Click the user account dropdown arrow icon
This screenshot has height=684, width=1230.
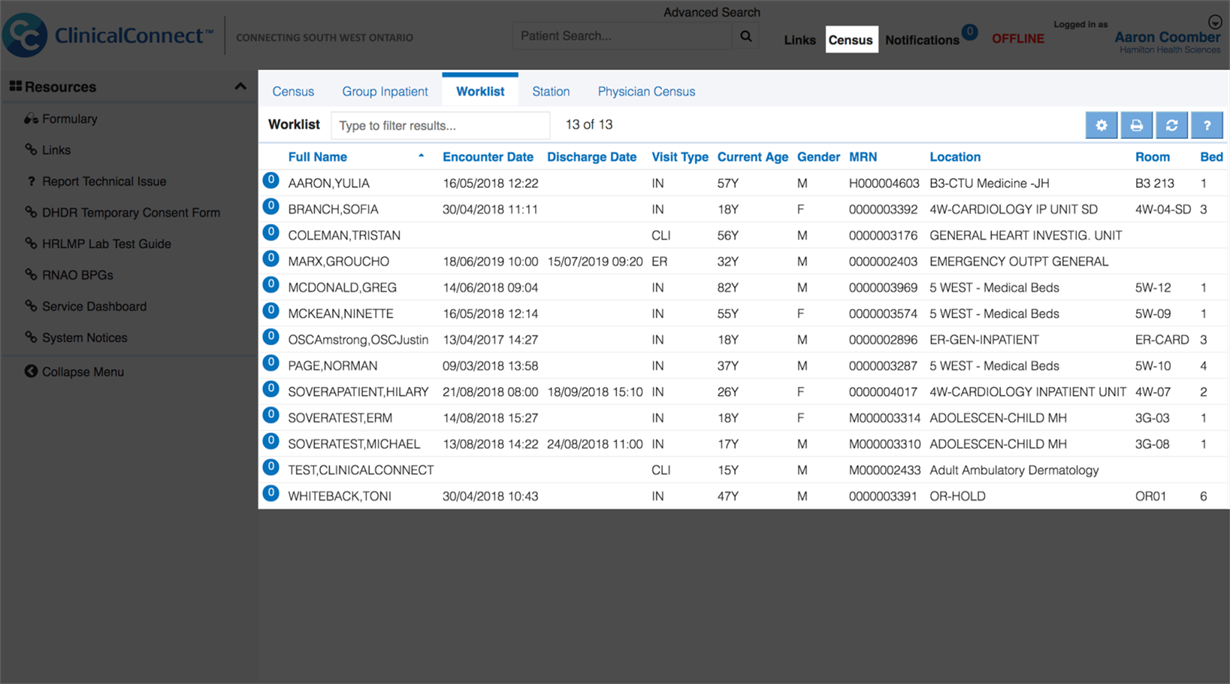point(1215,22)
